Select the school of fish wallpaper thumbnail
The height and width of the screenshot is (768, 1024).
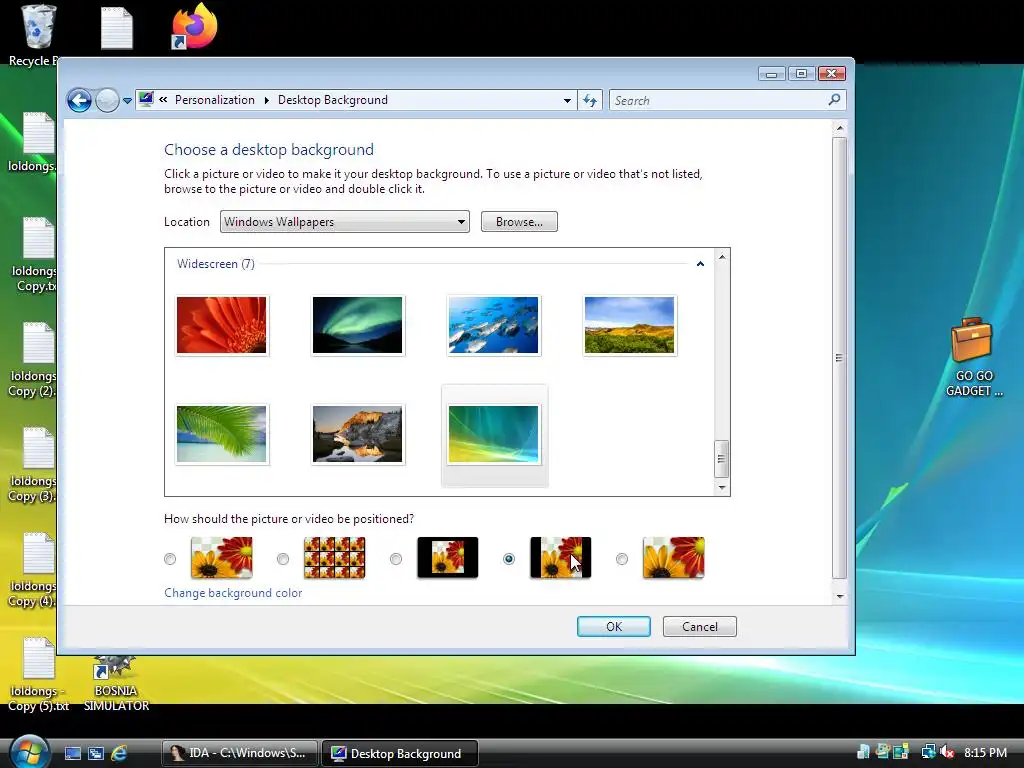coord(494,325)
